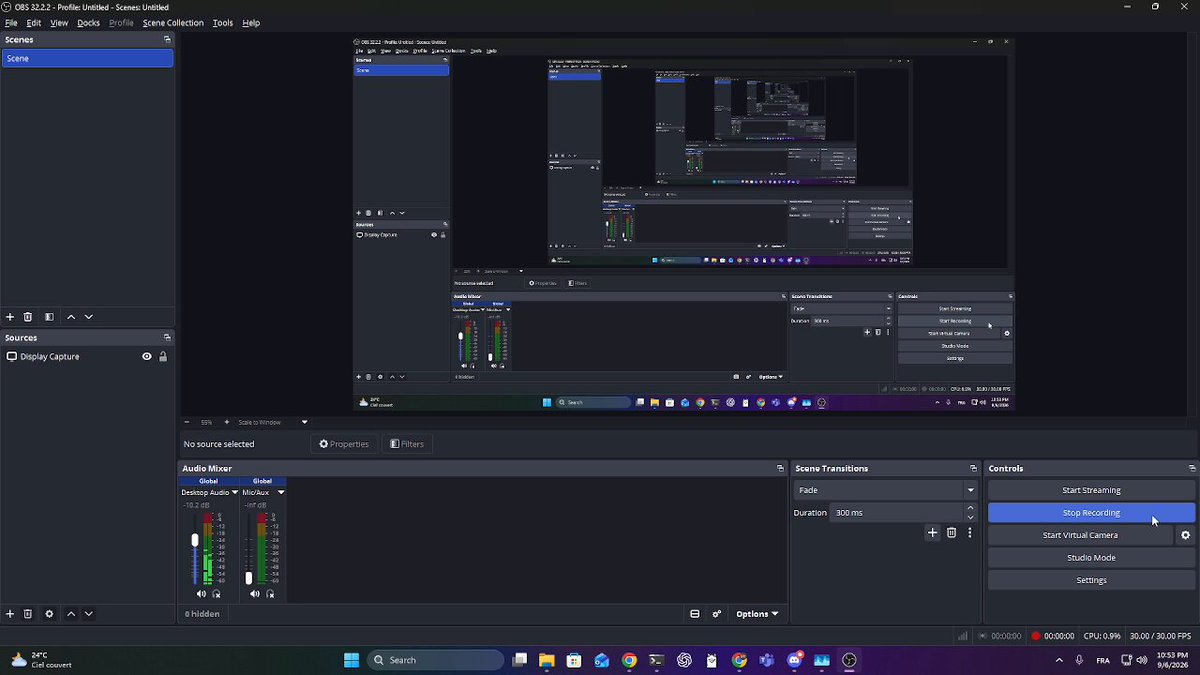The height and width of the screenshot is (675, 1200).
Task: Adjust the Desktop Audio volume fader
Action: click(x=195, y=540)
